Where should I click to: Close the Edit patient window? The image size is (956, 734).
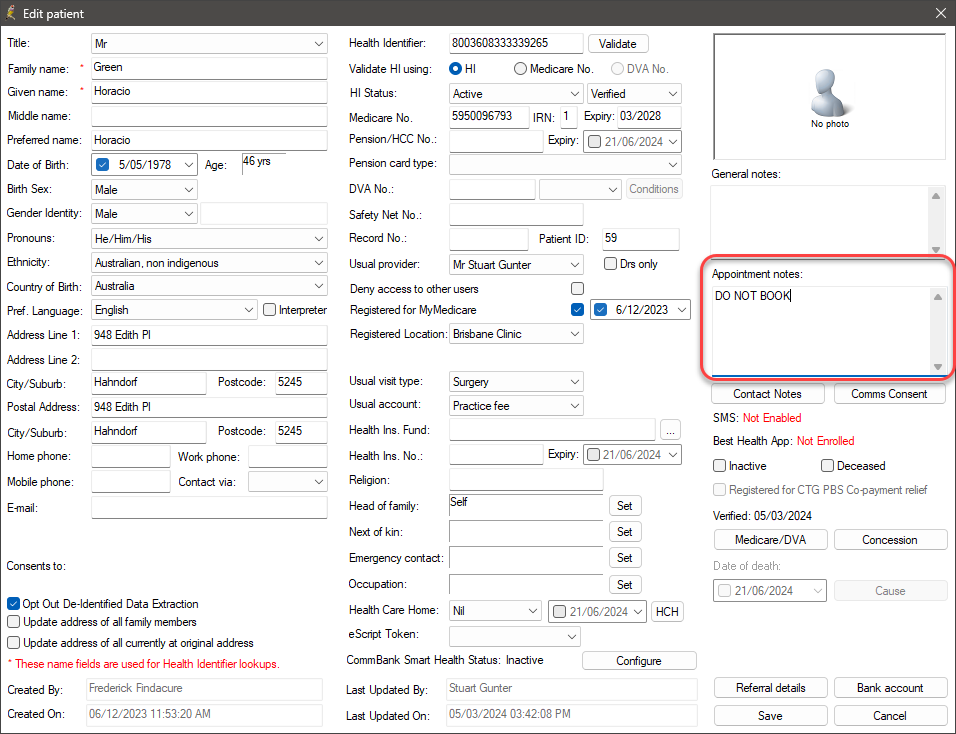(941, 13)
